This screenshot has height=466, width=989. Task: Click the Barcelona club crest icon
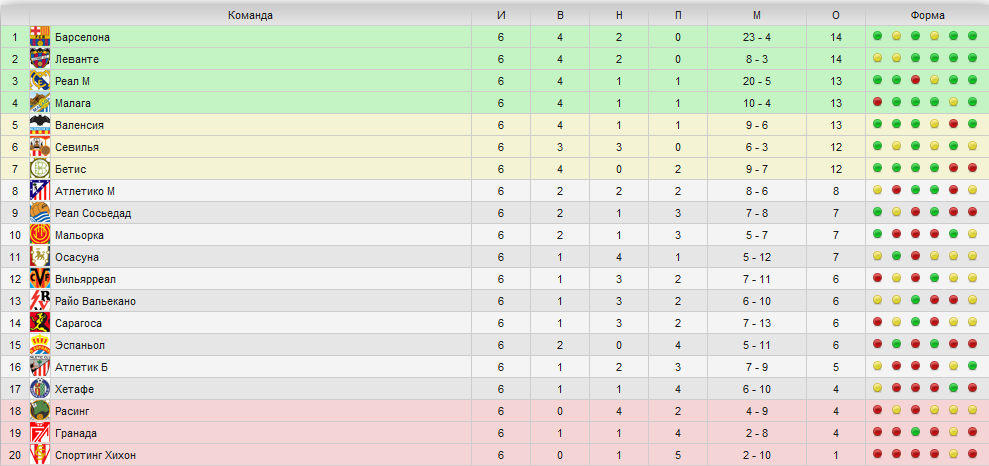[40, 37]
